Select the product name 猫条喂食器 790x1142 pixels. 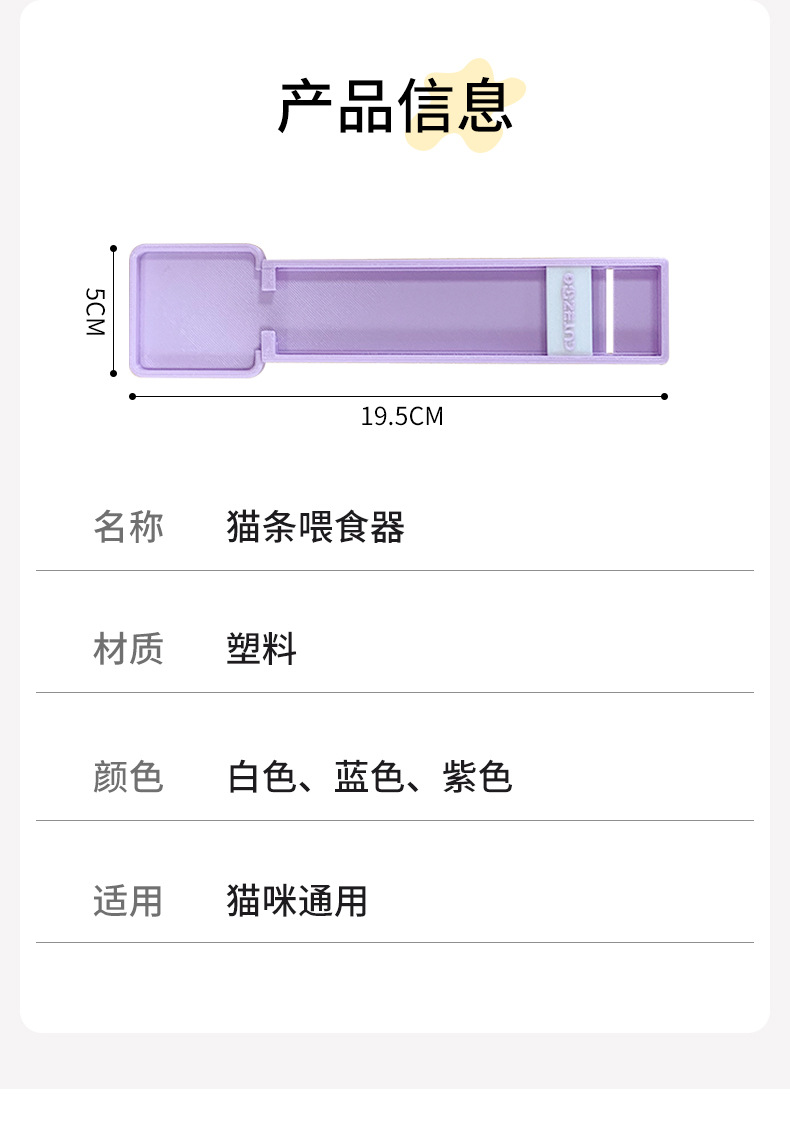(315, 527)
